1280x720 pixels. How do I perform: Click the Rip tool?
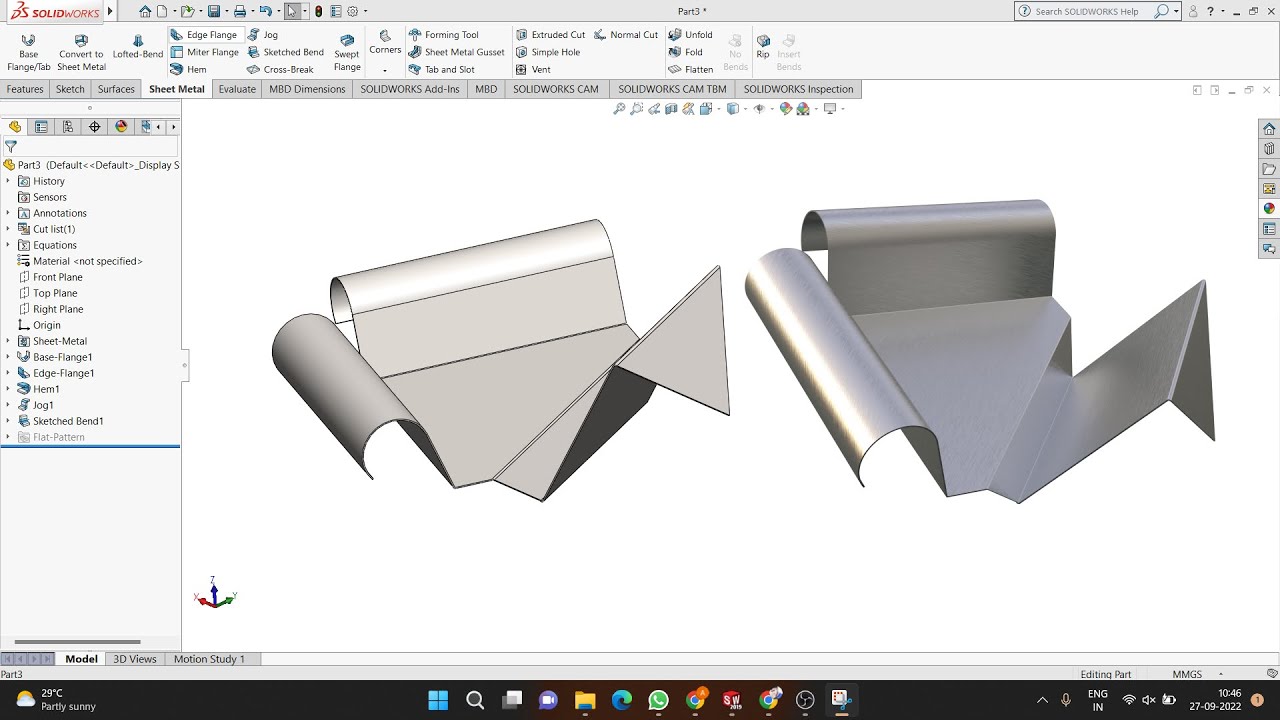click(x=763, y=47)
